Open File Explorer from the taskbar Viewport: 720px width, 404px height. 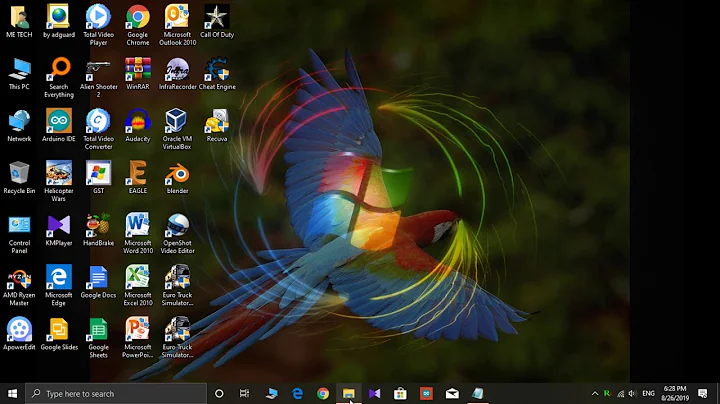click(349, 393)
